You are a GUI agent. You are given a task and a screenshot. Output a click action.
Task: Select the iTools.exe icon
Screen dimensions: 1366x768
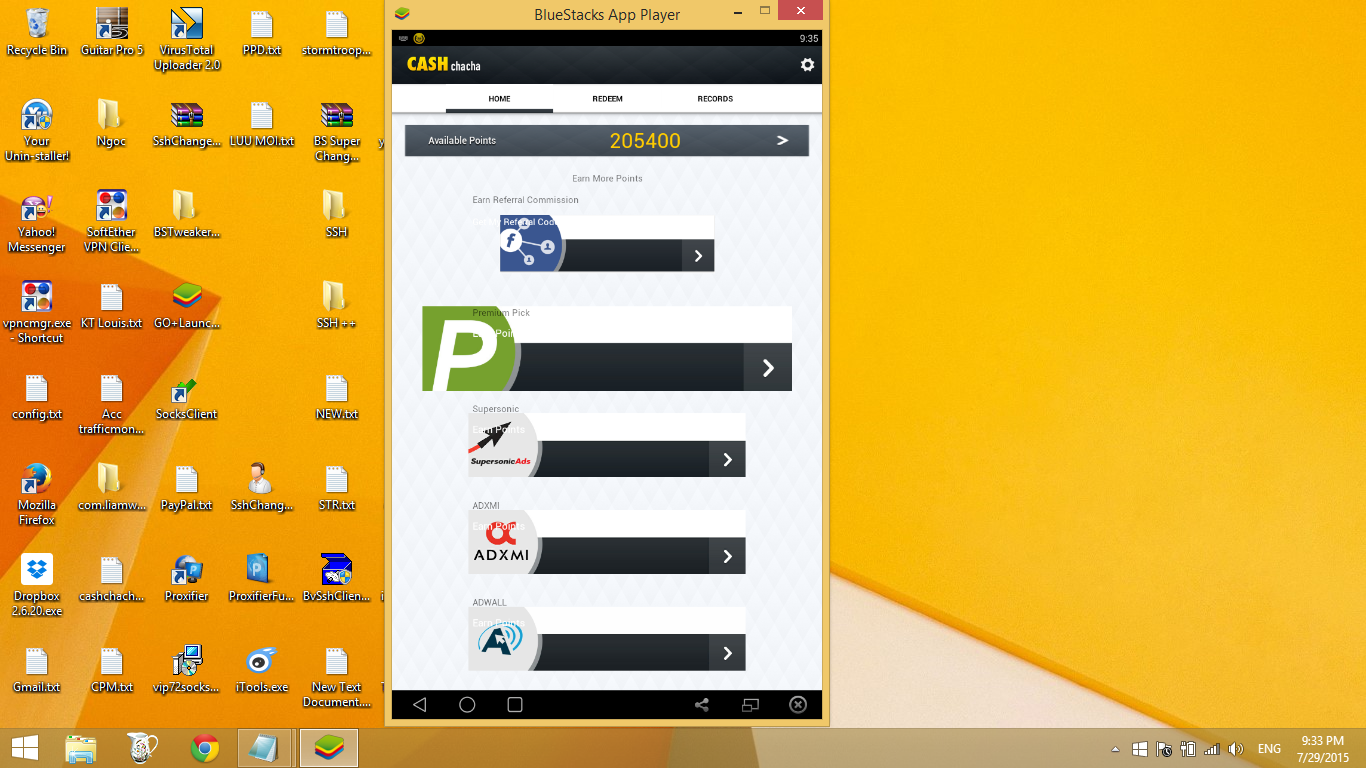click(262, 669)
